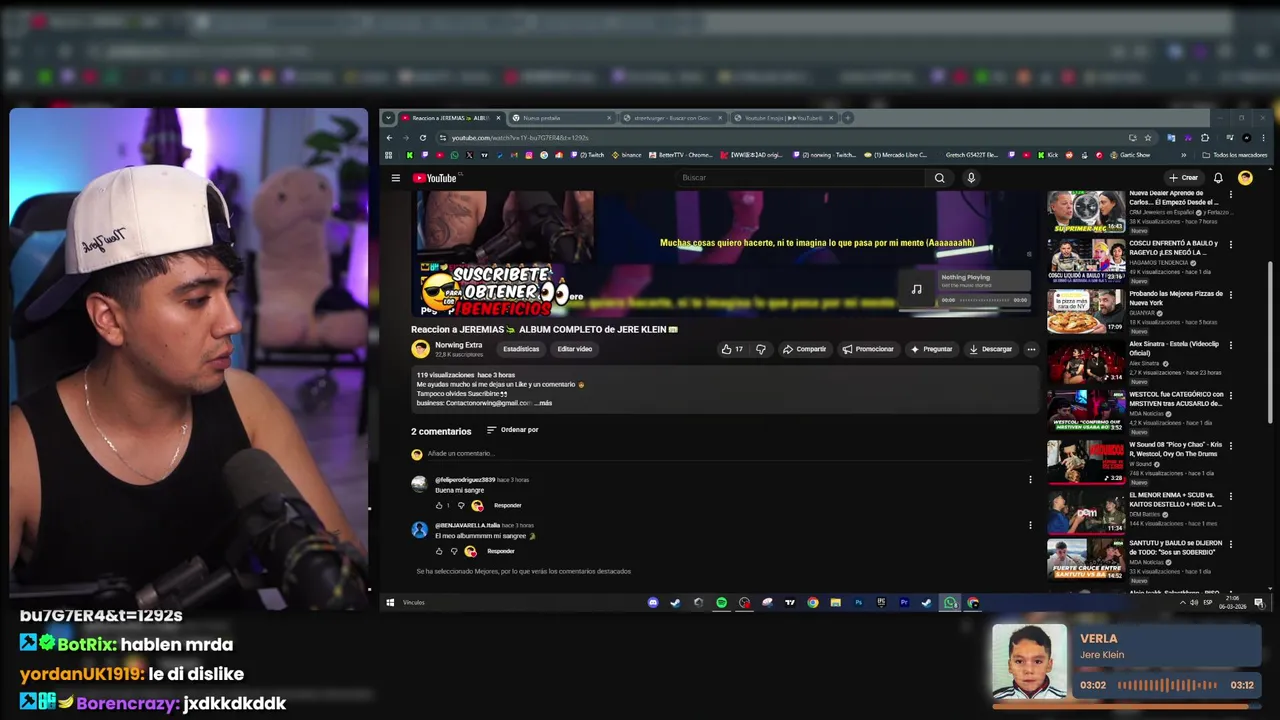Click the Preguntar button
The height and width of the screenshot is (720, 1280).
932,349
